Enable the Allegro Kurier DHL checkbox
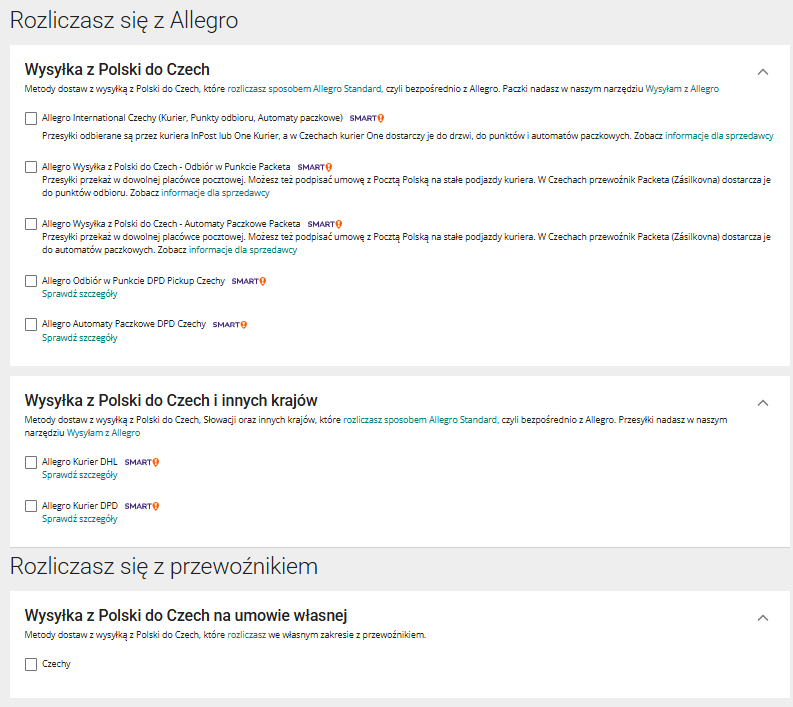This screenshot has width=793, height=707. [x=31, y=462]
